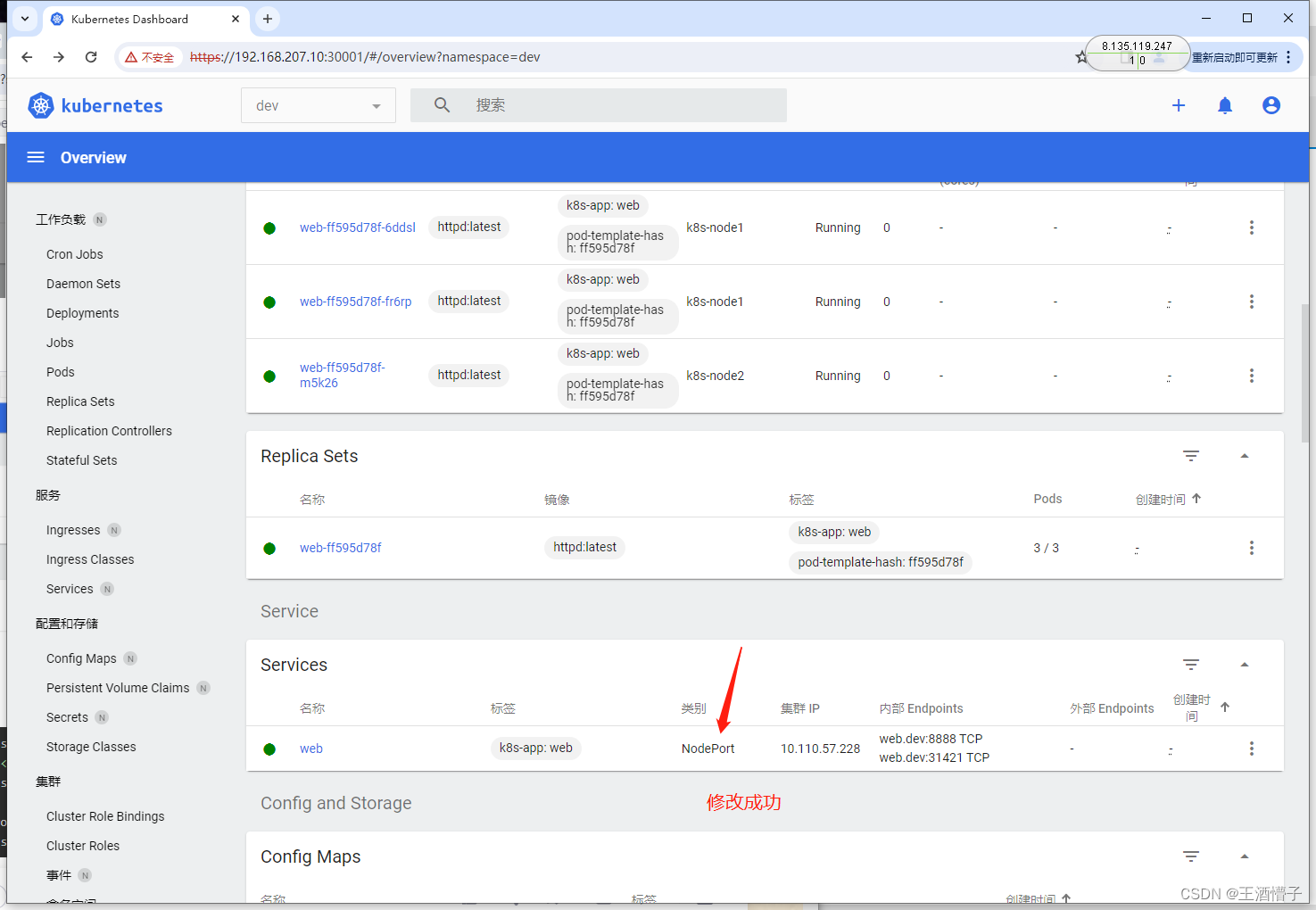This screenshot has width=1316, height=910.
Task: Open replica set link web-ff595d78f
Action: click(341, 548)
